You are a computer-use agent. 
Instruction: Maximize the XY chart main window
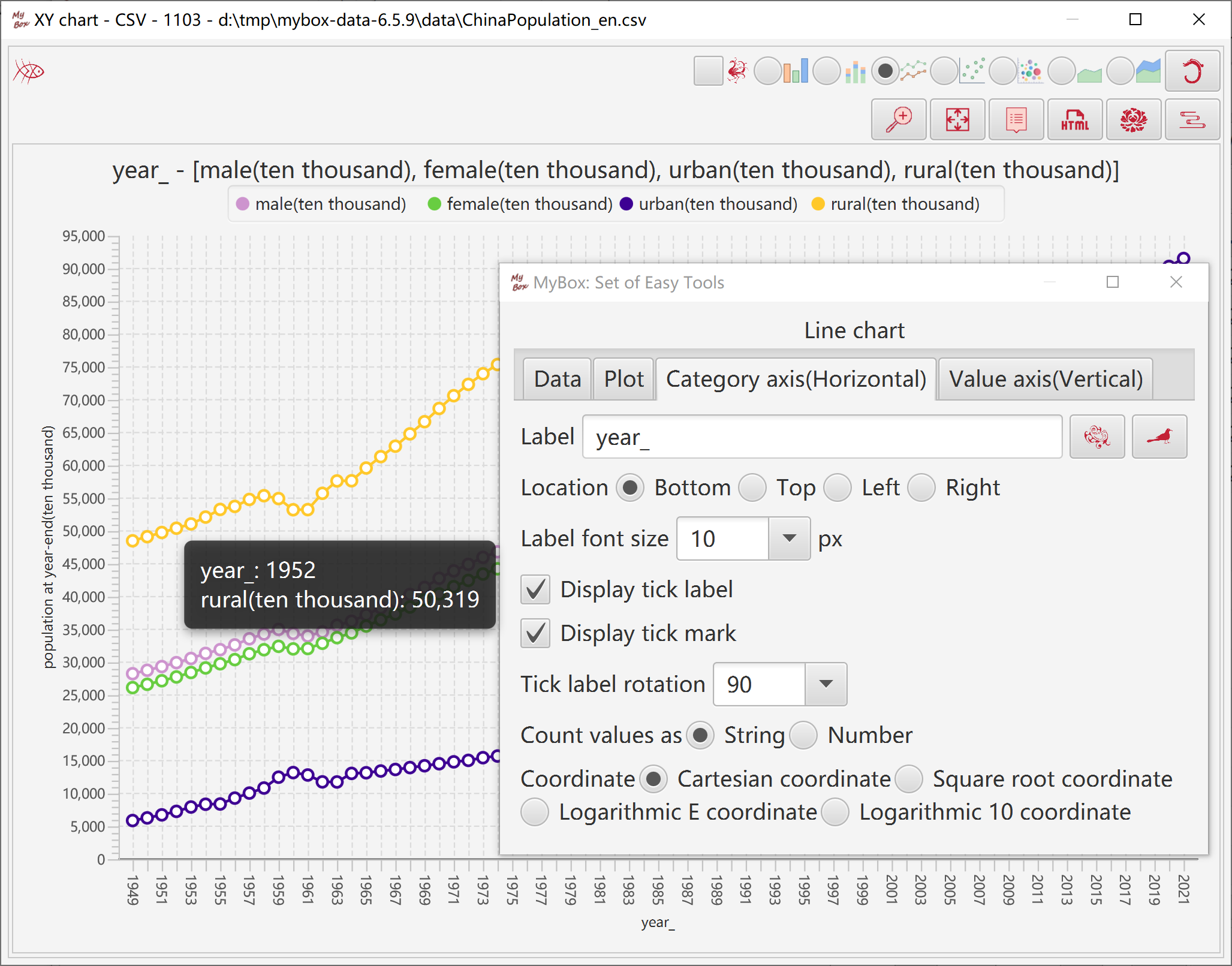1135,20
